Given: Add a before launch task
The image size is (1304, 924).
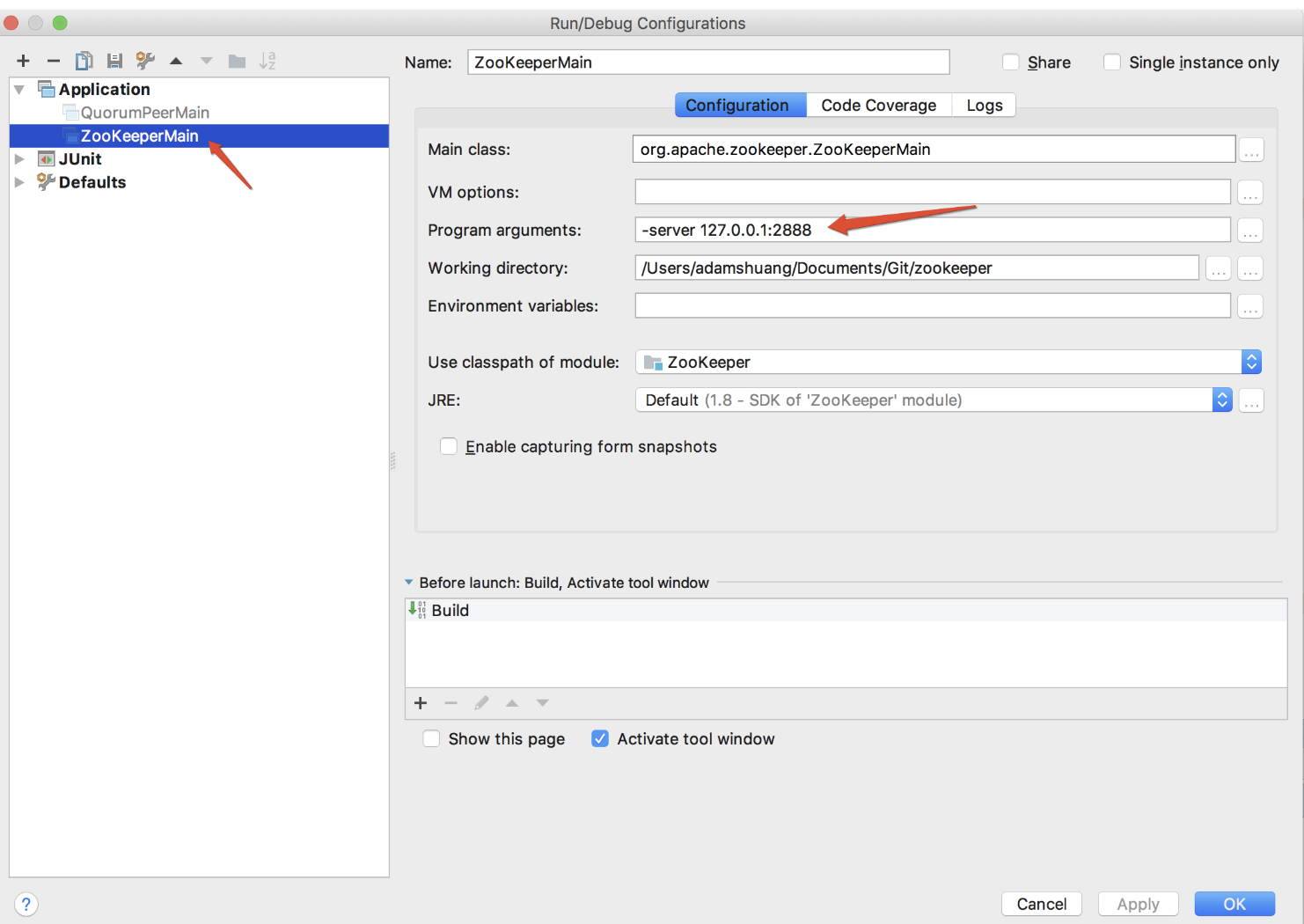Looking at the screenshot, I should point(421,703).
